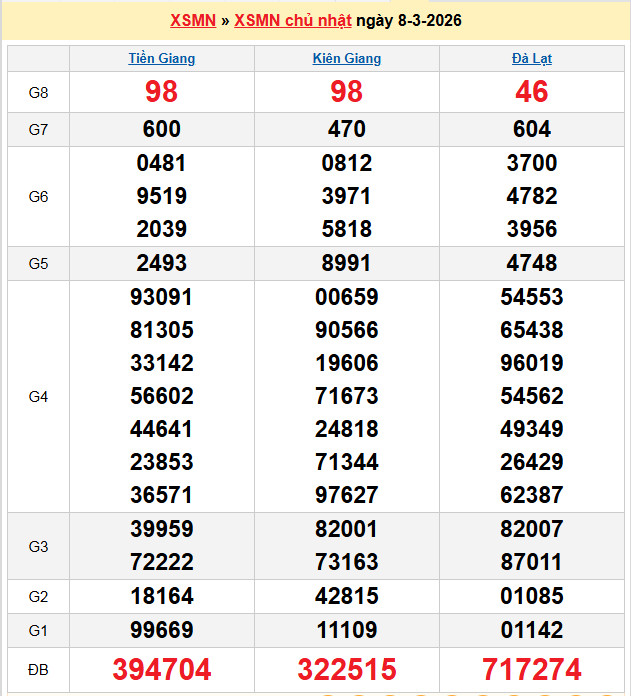Click the ĐB row label

pyautogui.click(x=38, y=669)
